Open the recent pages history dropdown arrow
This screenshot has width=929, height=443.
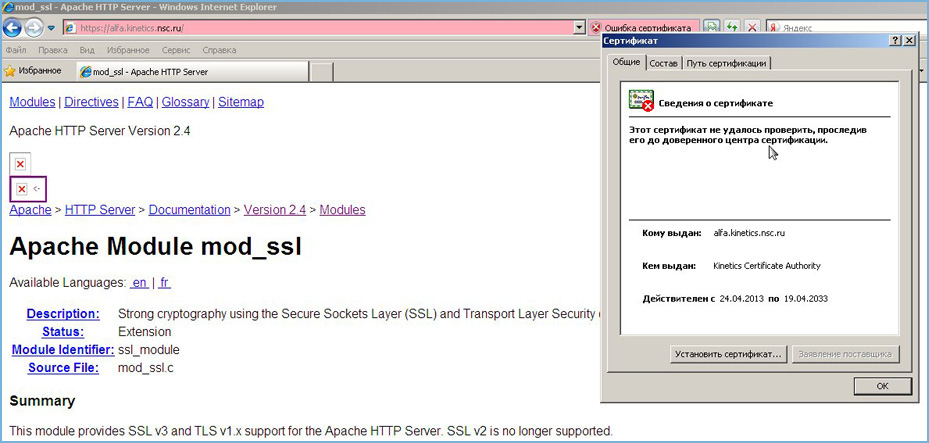tap(52, 28)
